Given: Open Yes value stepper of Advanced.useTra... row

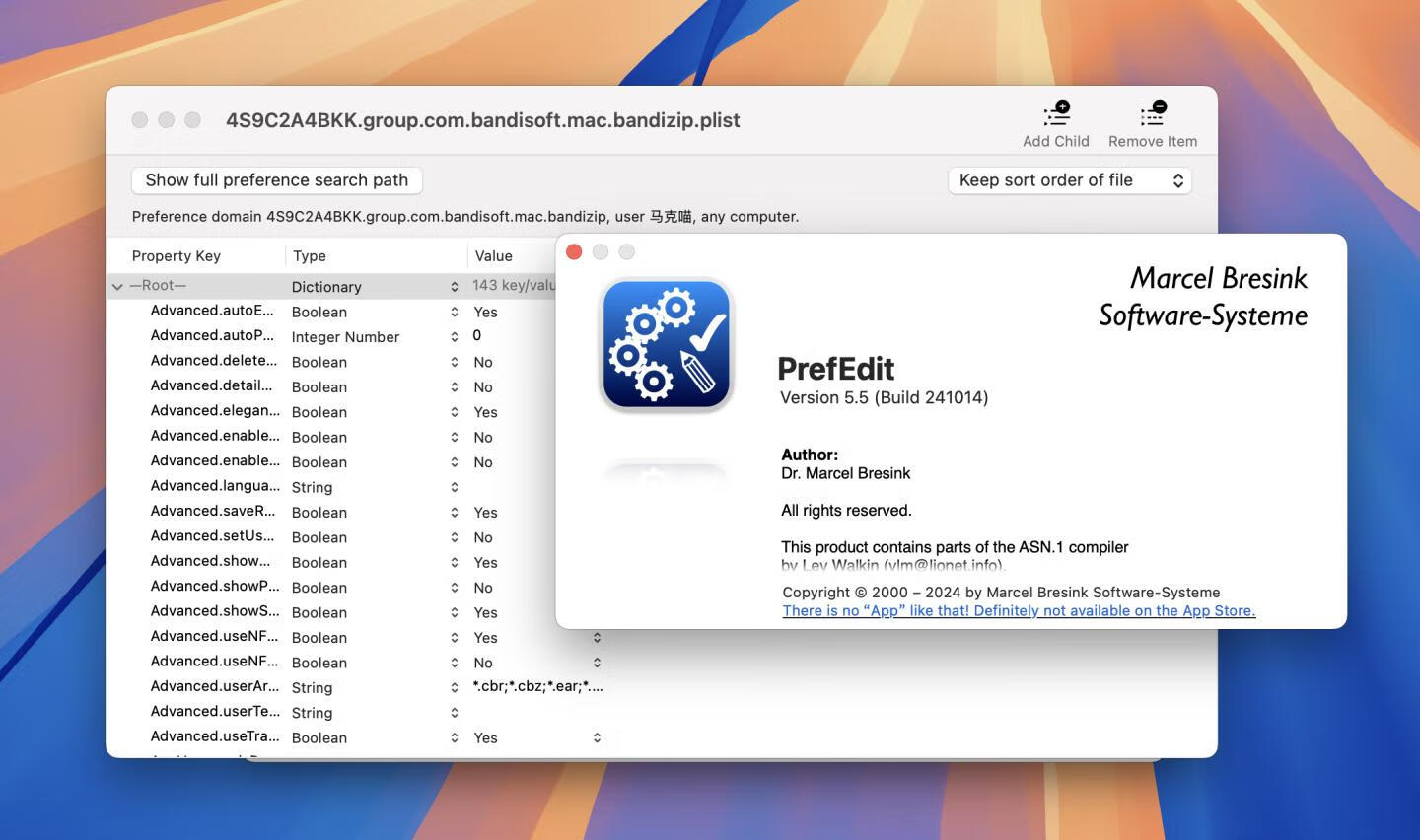Looking at the screenshot, I should point(597,737).
